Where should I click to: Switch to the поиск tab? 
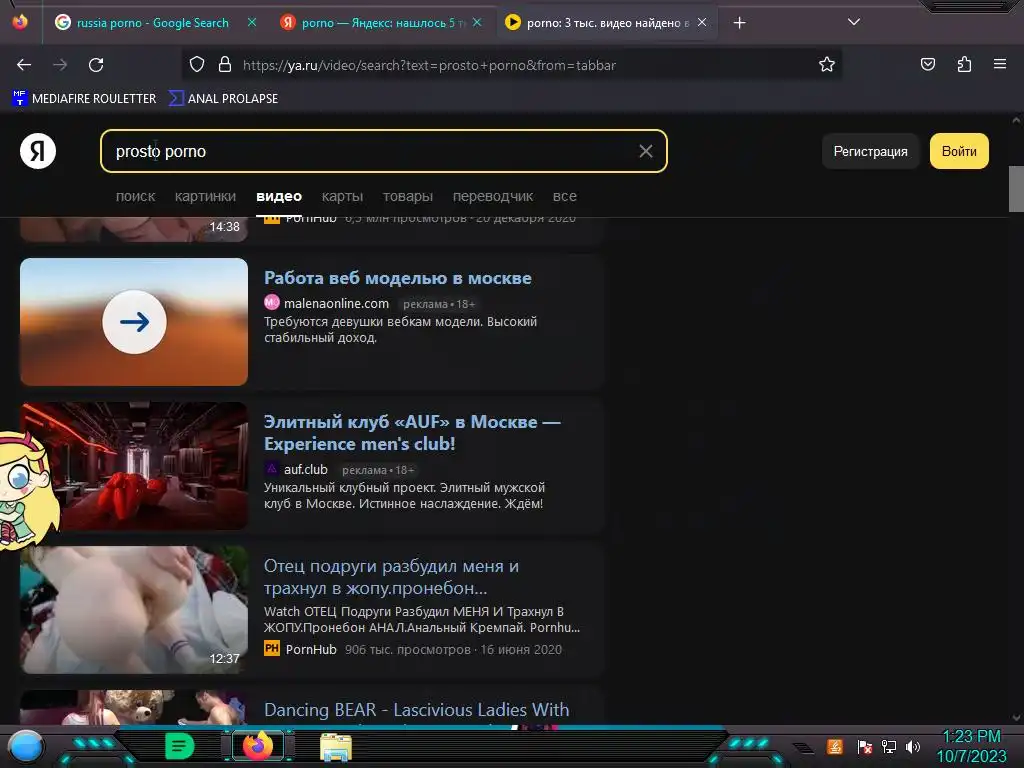[x=135, y=196]
